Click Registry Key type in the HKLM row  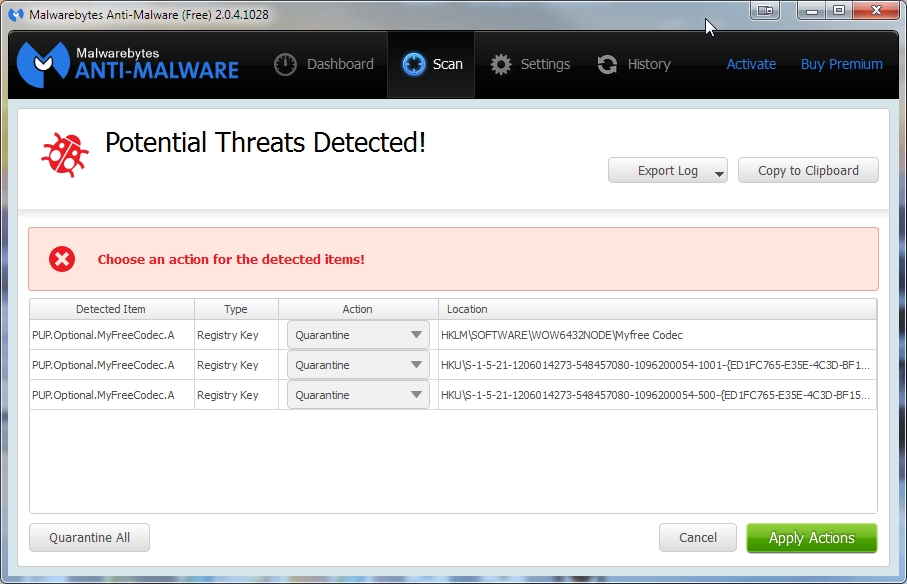(x=227, y=335)
